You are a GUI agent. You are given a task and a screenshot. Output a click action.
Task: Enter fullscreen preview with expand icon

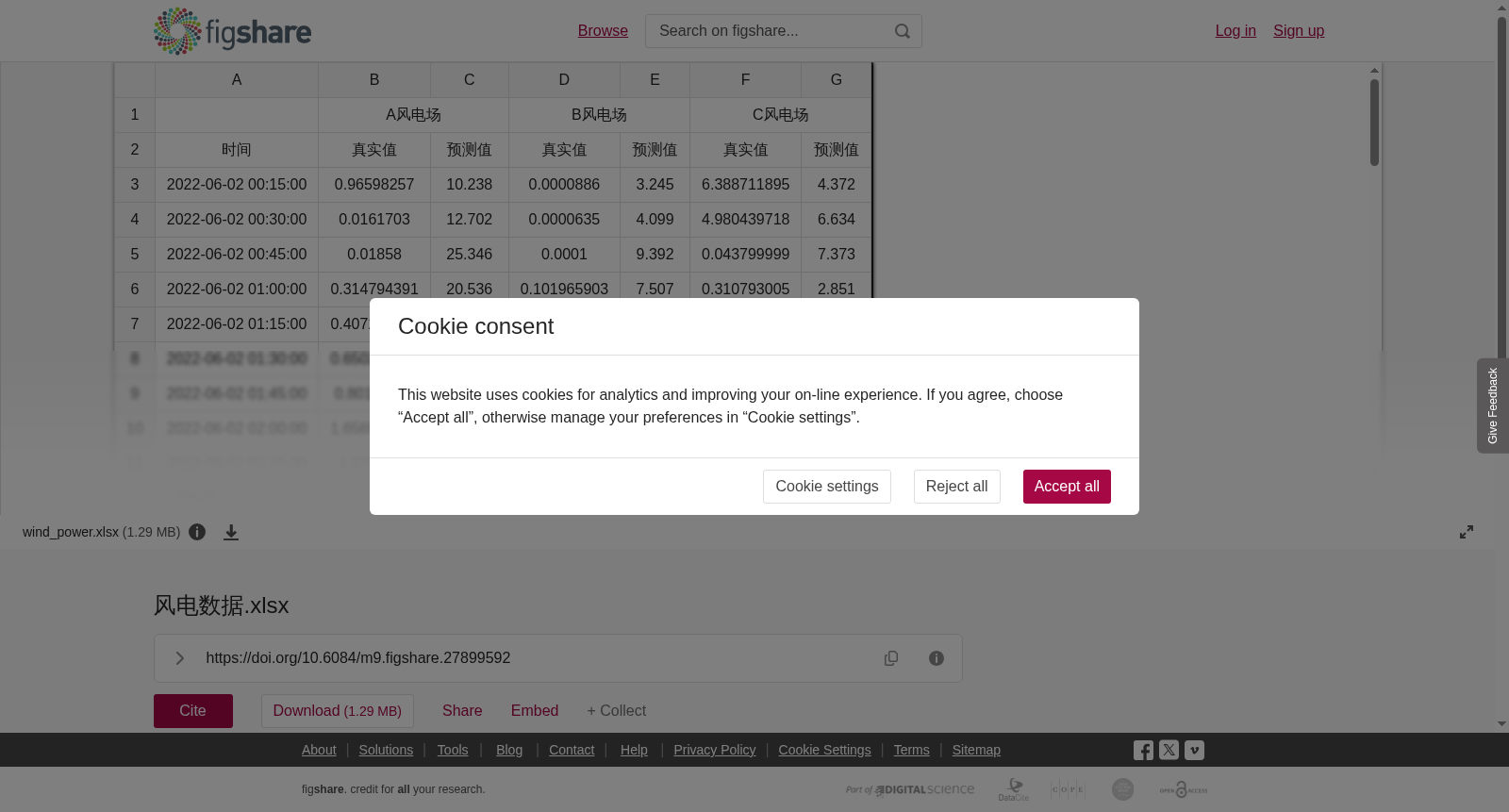(1467, 532)
